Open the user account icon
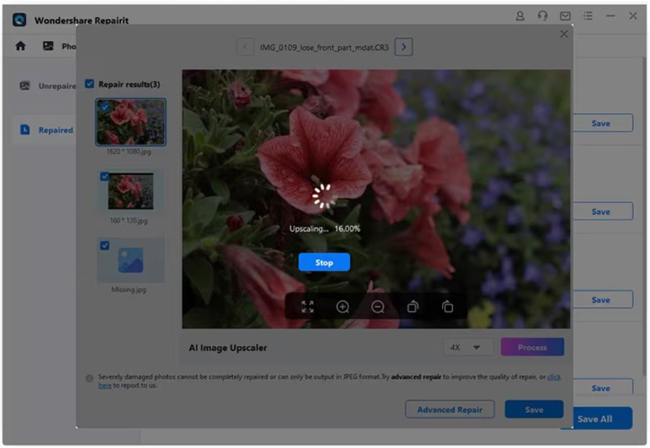The image size is (650, 448). pos(520,16)
